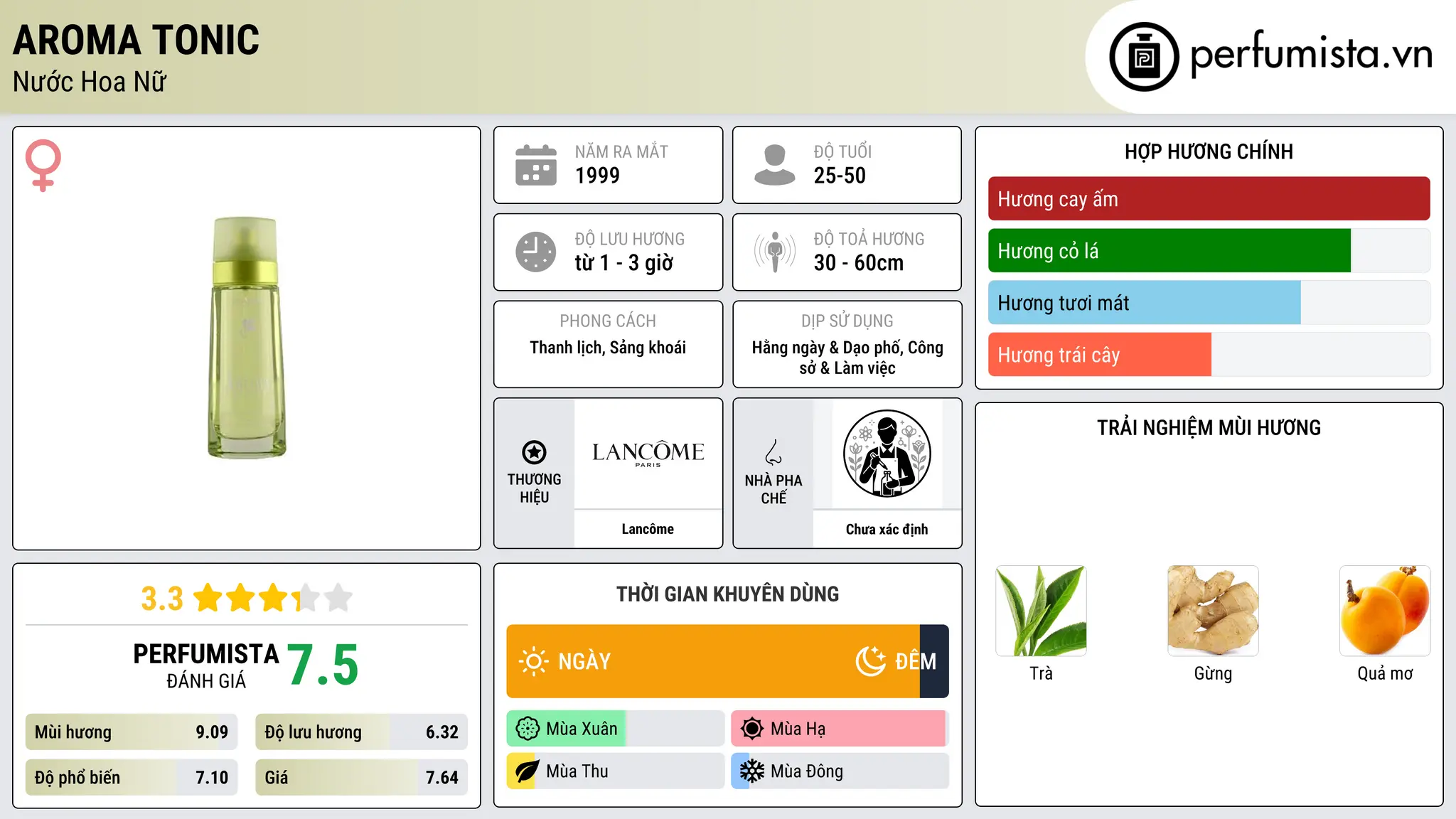Select the Gừng ginger note image
The width and height of the screenshot is (1456, 819).
[x=1213, y=611]
